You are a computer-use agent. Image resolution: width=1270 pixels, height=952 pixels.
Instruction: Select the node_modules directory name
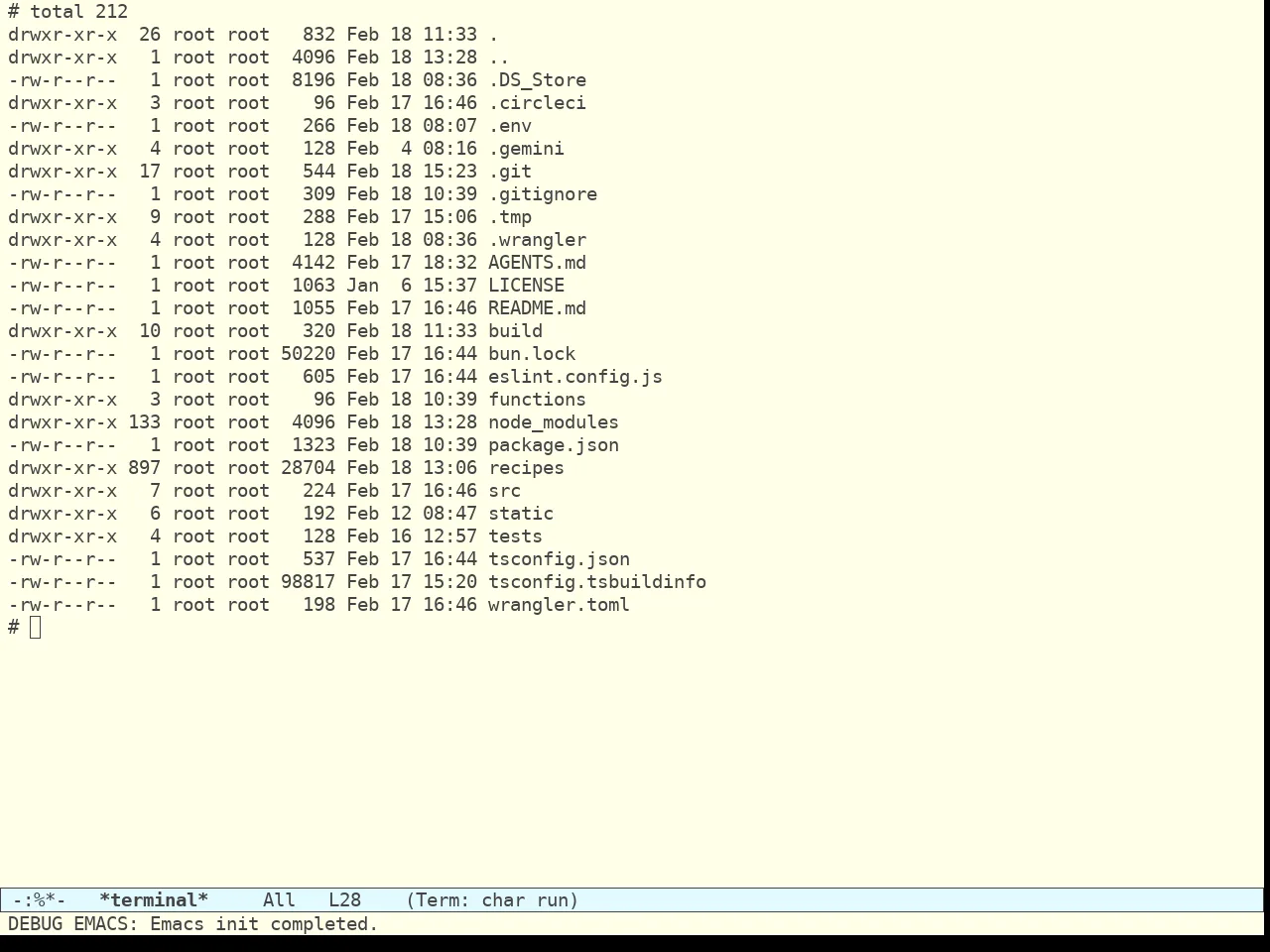pyautogui.click(x=554, y=422)
